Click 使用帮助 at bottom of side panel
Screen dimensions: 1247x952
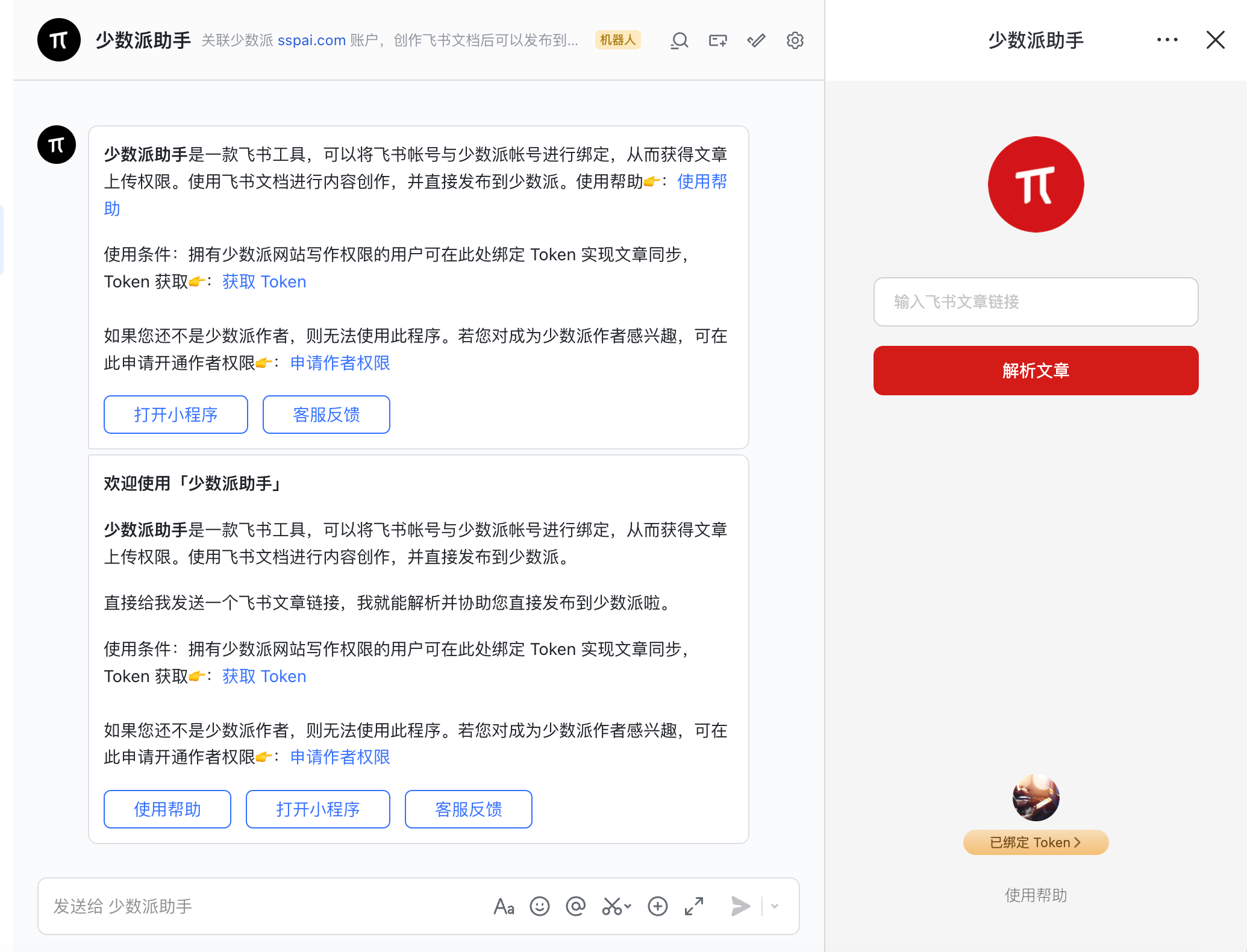coord(1036,895)
